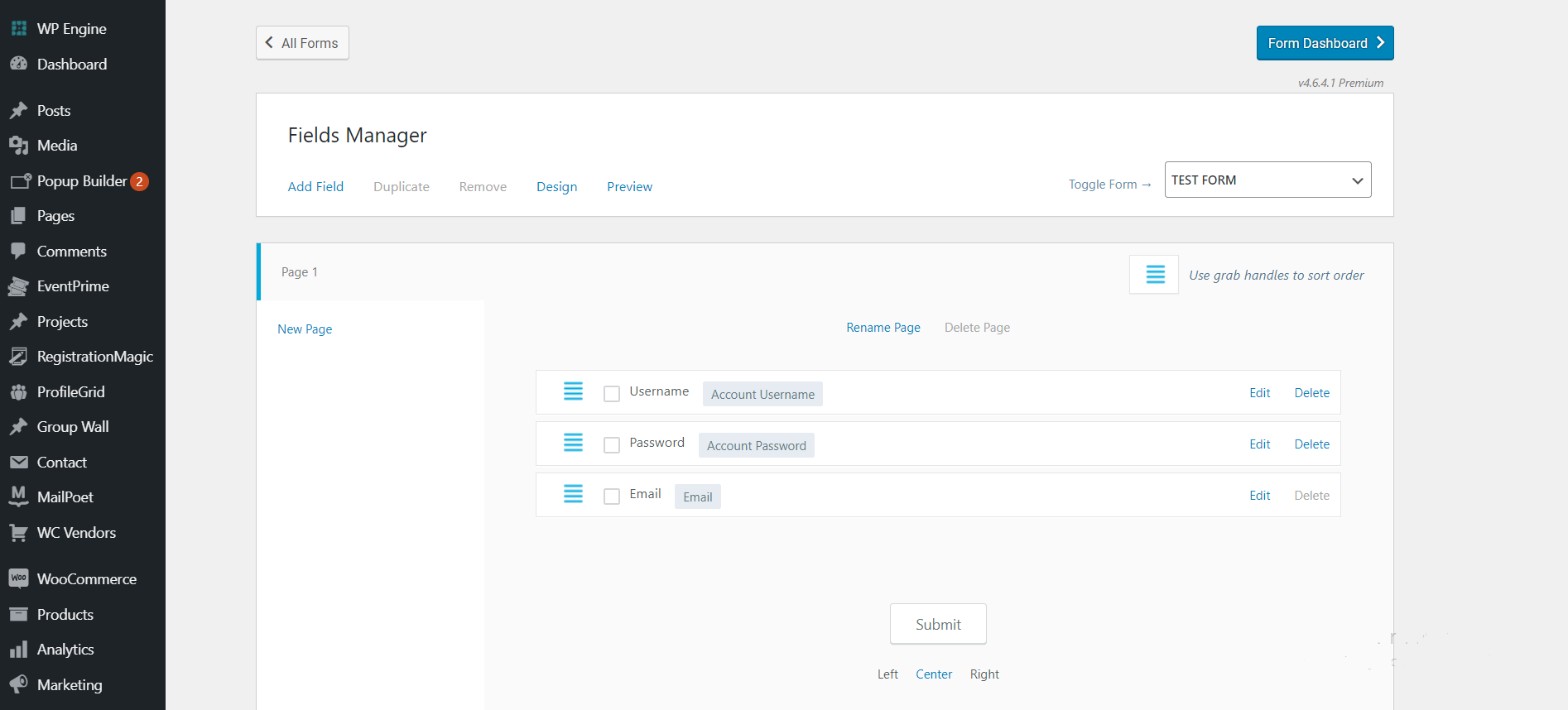This screenshot has height=710, width=1568.
Task: Click the WC Vendors cart icon
Action: pos(18,533)
